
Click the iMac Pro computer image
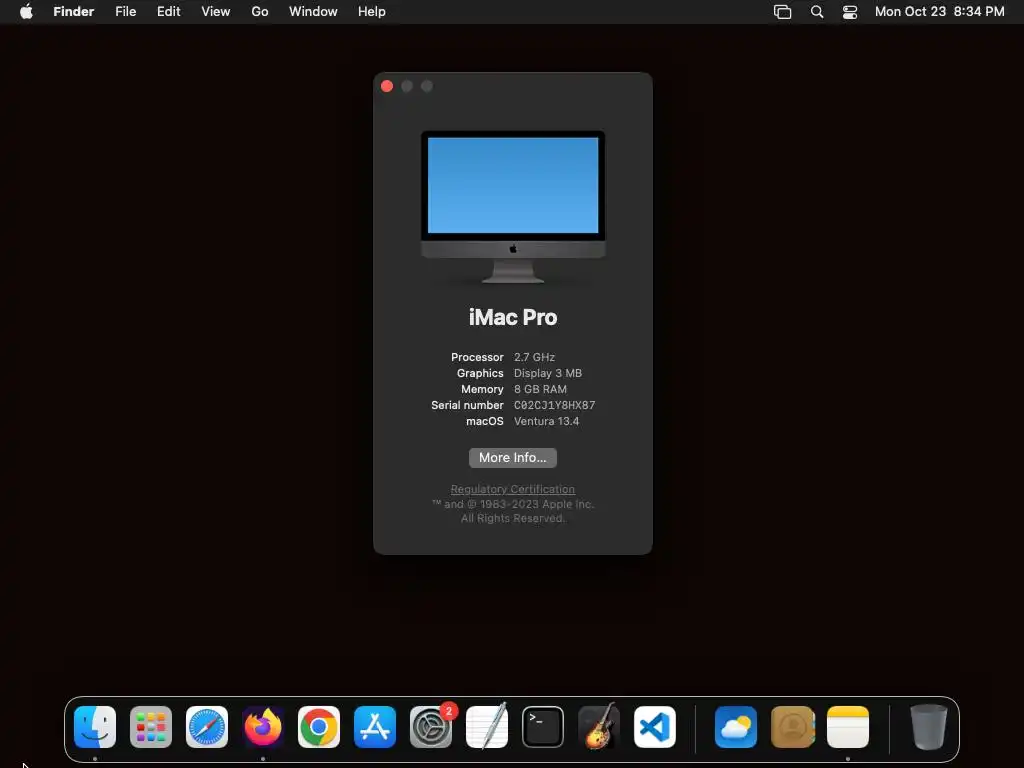[x=513, y=207]
